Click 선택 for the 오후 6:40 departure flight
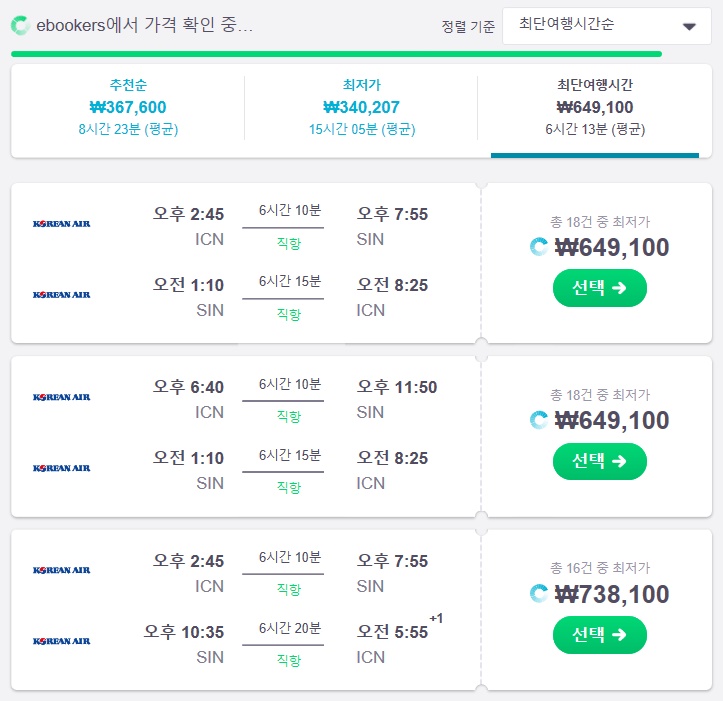723x701 pixels. click(x=599, y=461)
